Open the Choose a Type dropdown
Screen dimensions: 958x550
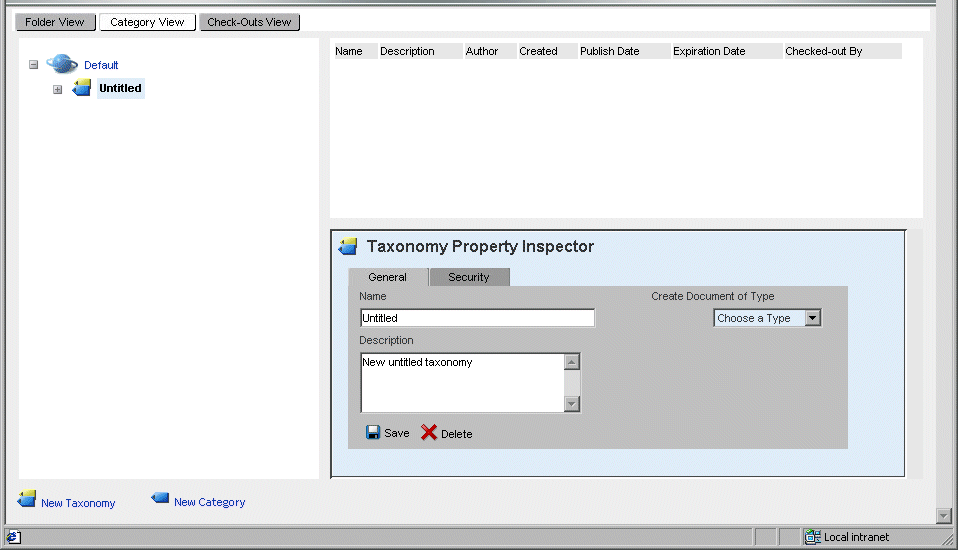tap(812, 318)
